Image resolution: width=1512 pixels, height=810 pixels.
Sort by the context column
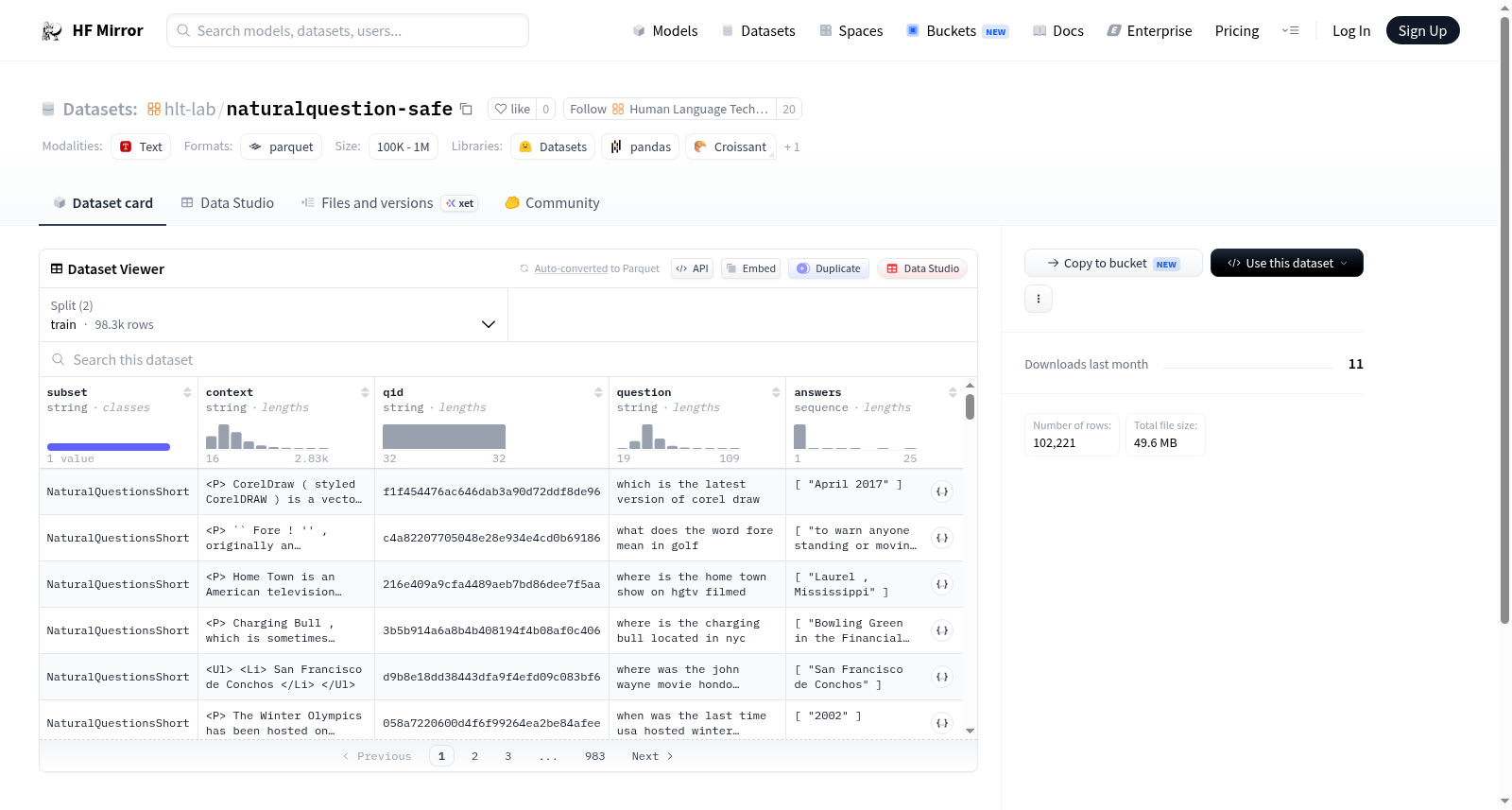click(365, 392)
